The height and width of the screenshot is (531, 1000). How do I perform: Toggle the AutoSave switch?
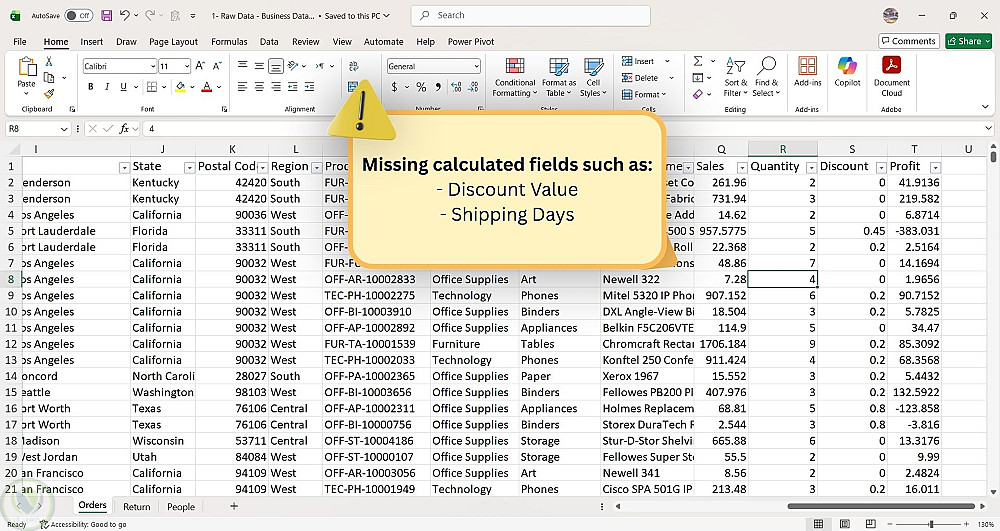click(x=78, y=16)
